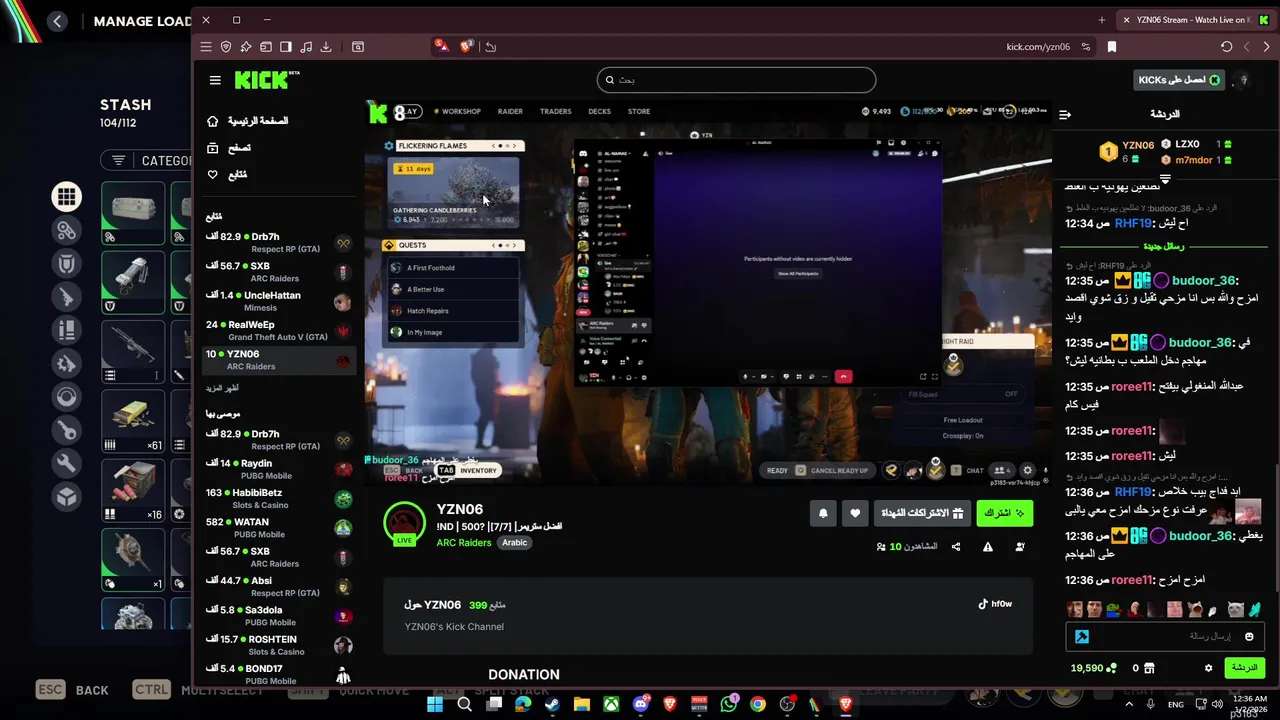
Task: Open Steam from the taskbar
Action: tap(552, 704)
